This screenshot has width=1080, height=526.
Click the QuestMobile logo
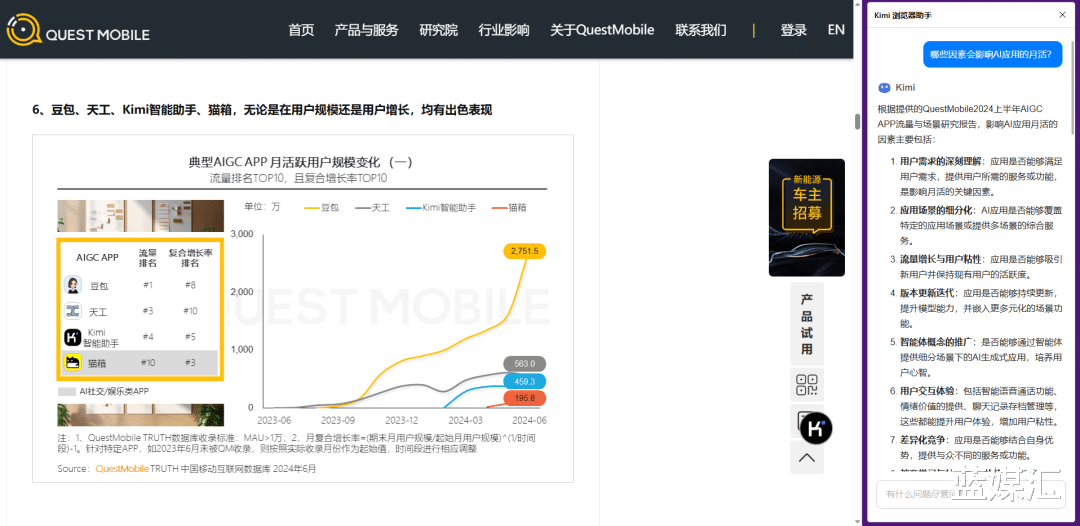coord(77,31)
